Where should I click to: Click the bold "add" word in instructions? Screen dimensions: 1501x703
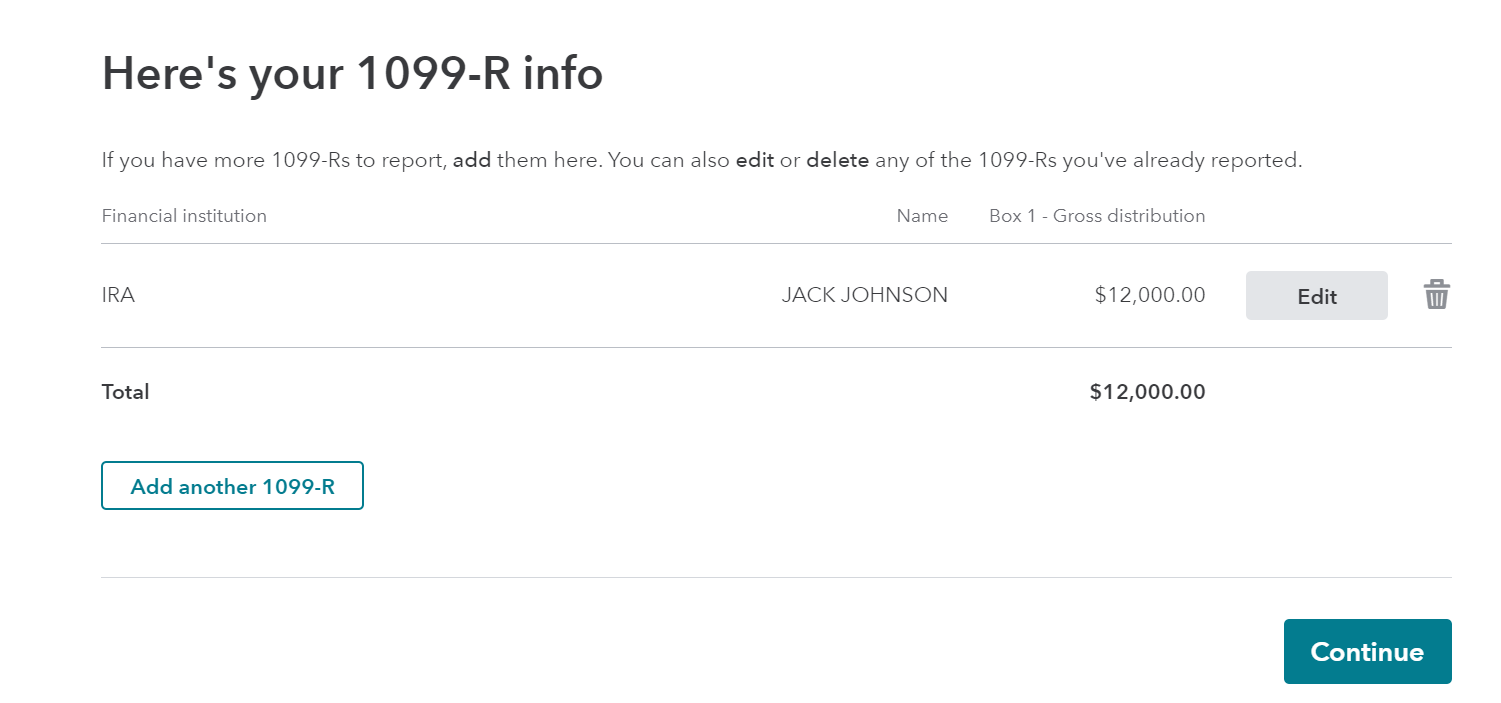click(x=472, y=160)
